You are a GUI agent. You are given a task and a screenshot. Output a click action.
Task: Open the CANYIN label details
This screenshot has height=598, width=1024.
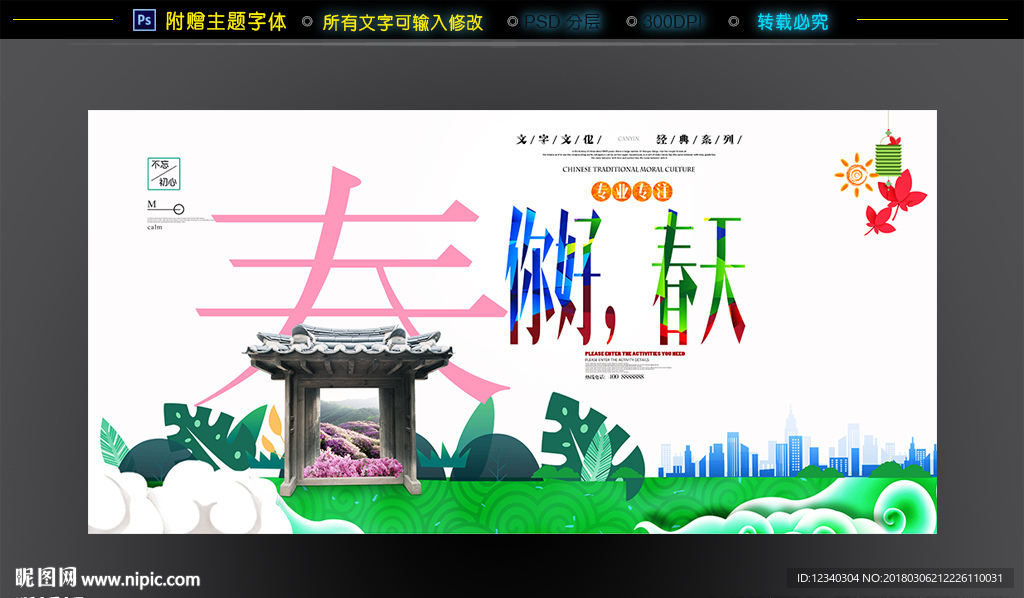(x=629, y=137)
